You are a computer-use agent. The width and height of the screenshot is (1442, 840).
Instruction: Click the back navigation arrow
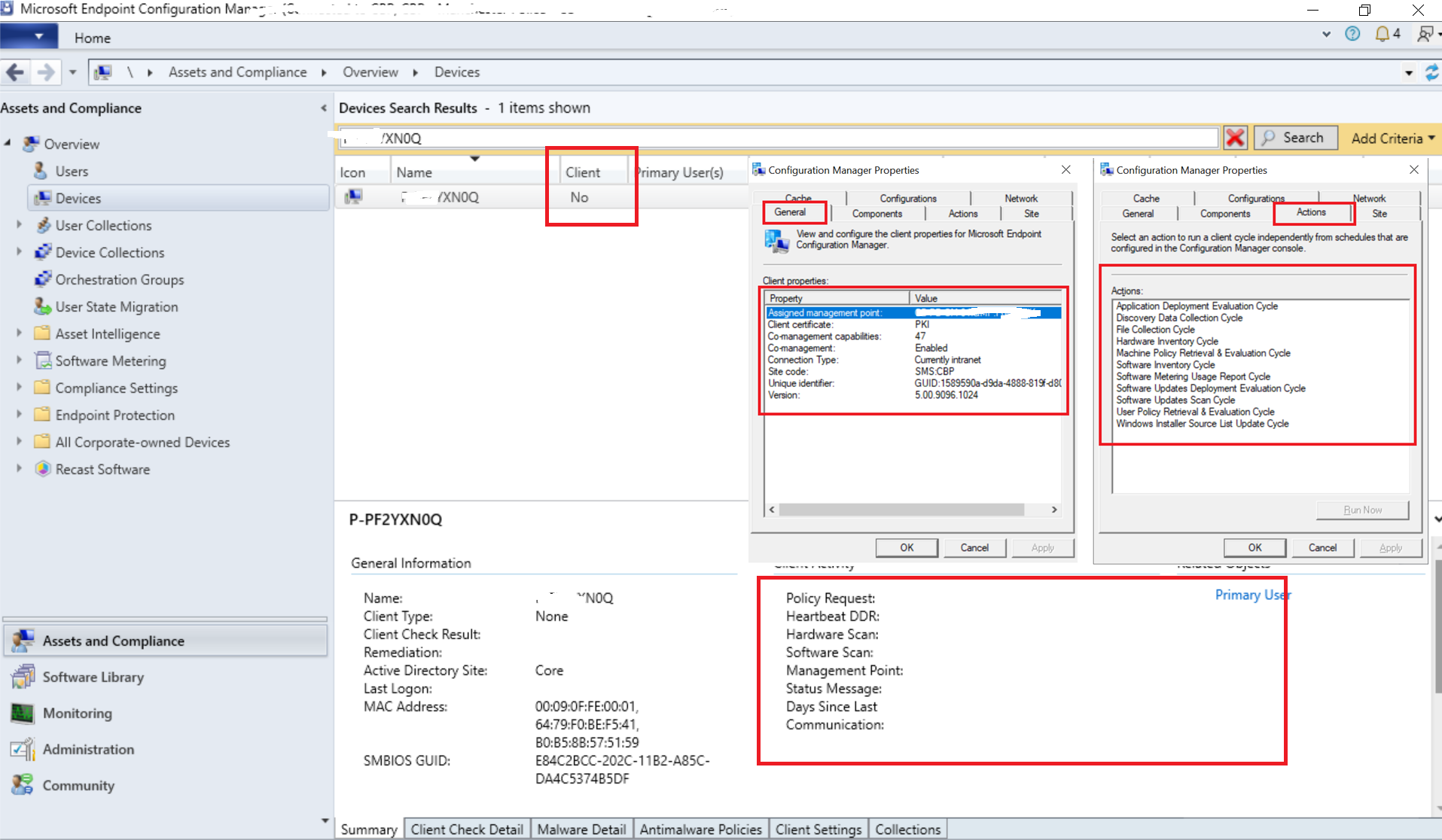pyautogui.click(x=15, y=72)
